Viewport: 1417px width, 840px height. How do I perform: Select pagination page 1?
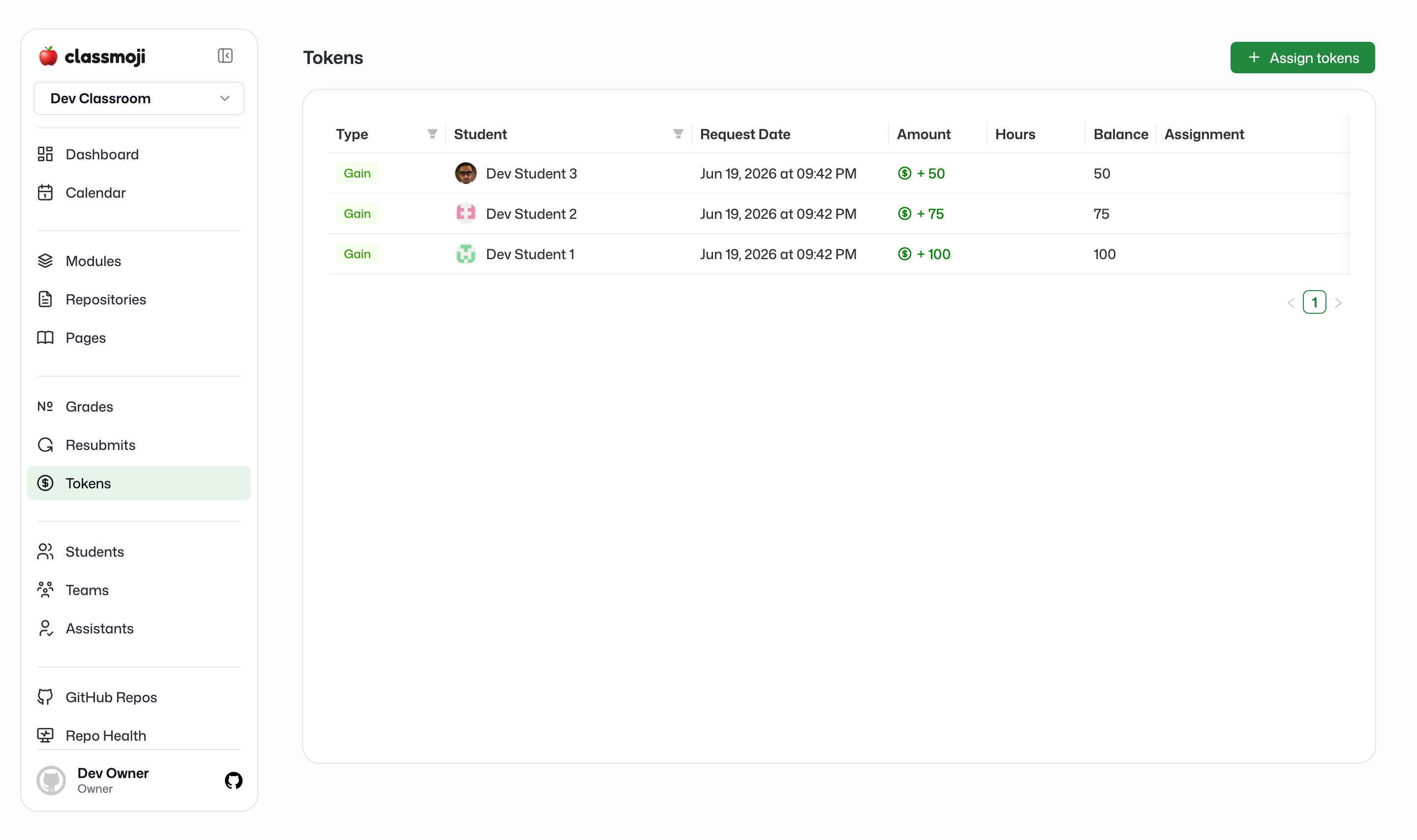1315,302
